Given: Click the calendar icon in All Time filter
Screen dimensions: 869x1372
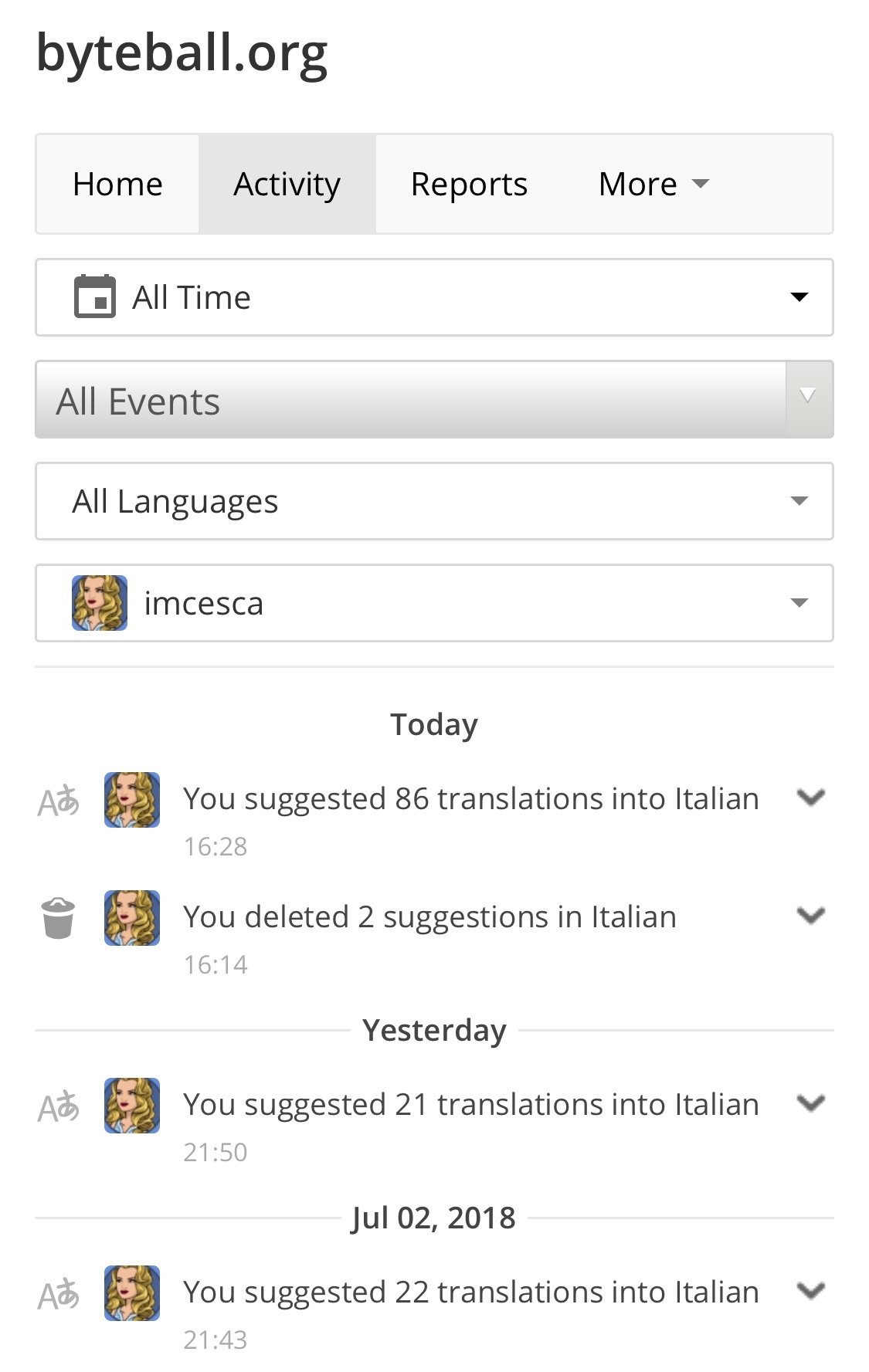Looking at the screenshot, I should click(94, 296).
